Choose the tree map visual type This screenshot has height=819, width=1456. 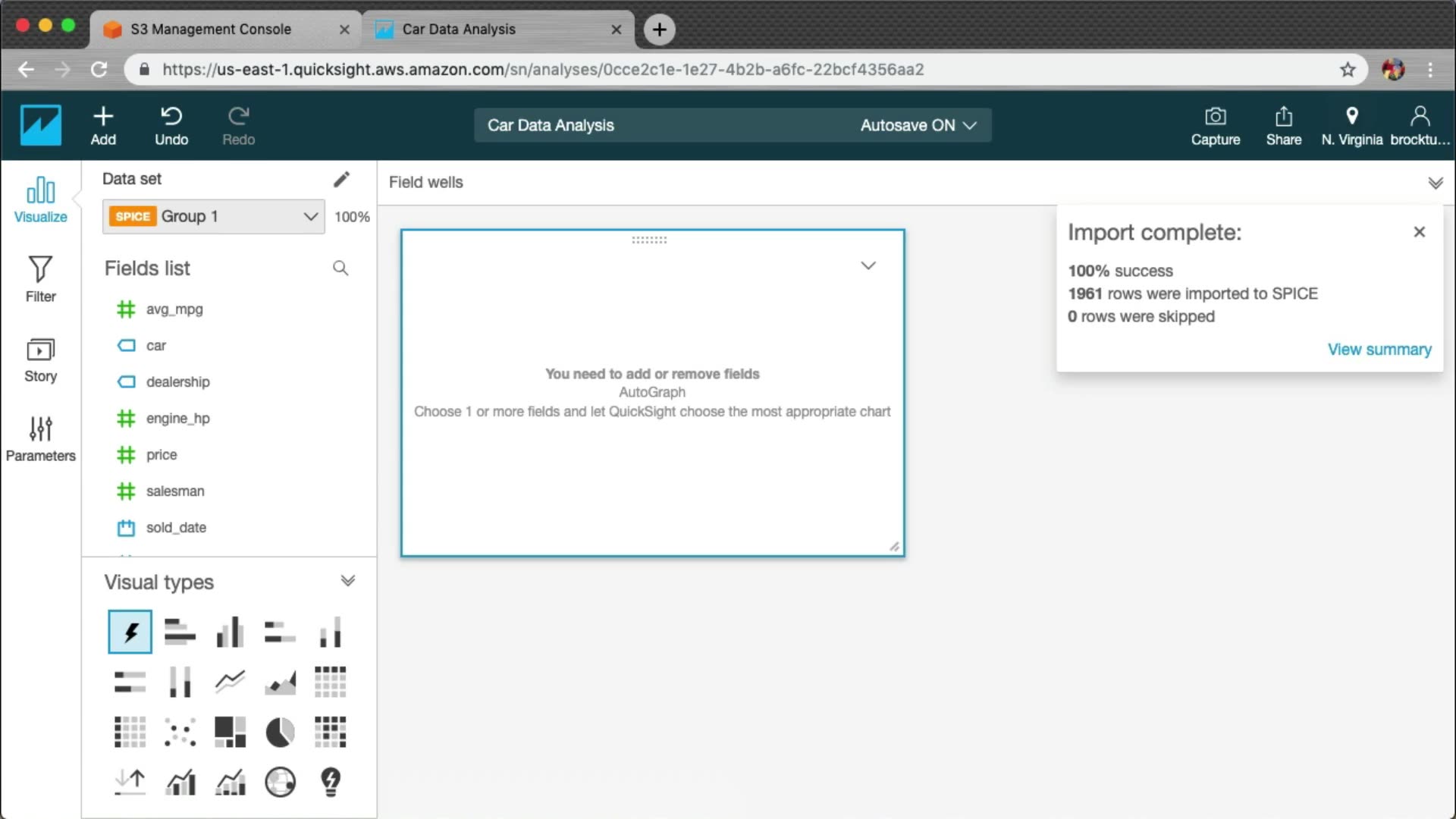click(x=230, y=733)
